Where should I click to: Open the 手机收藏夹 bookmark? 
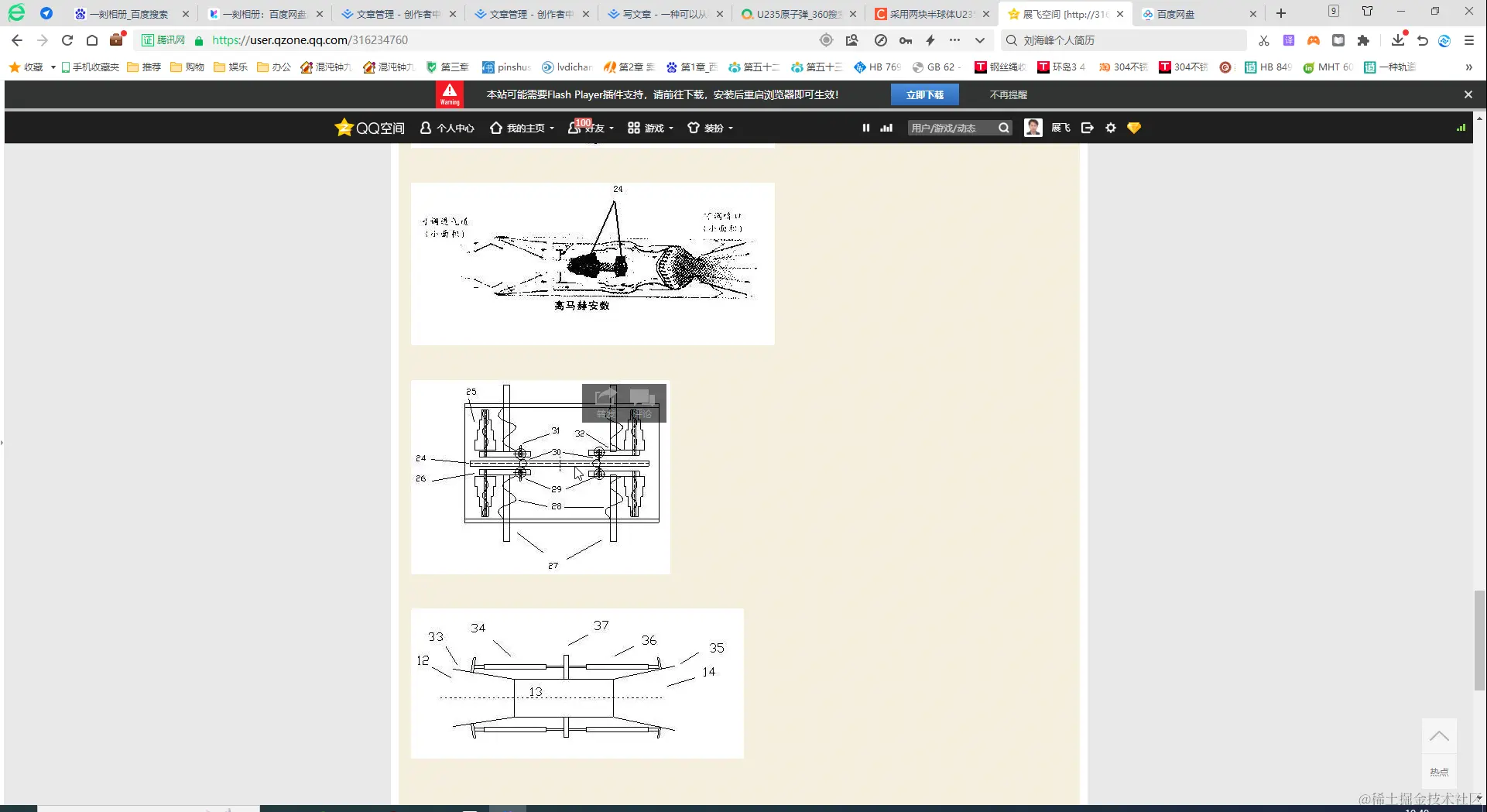pos(90,67)
